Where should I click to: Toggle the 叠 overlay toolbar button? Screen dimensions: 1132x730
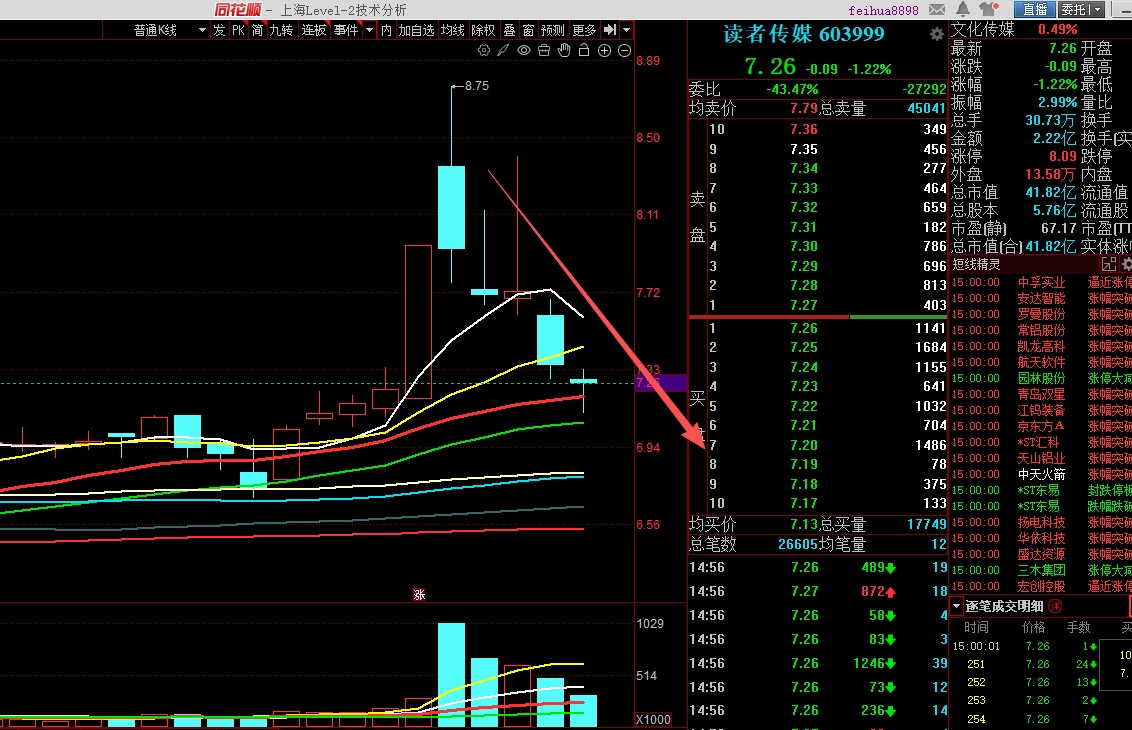pyautogui.click(x=509, y=30)
